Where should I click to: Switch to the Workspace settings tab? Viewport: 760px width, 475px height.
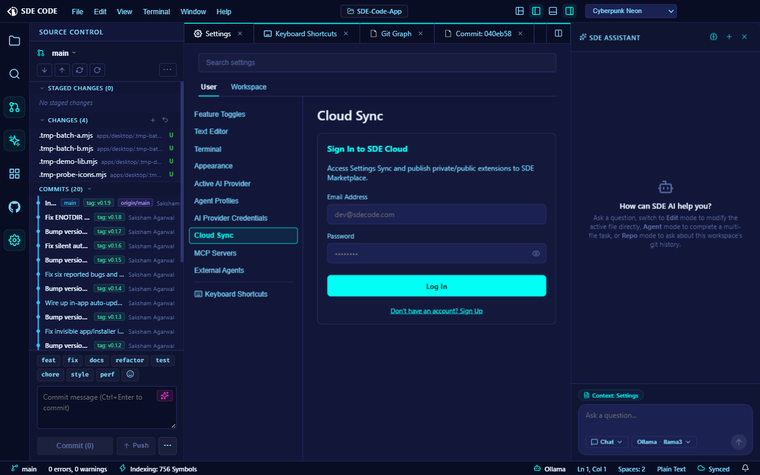[248, 87]
